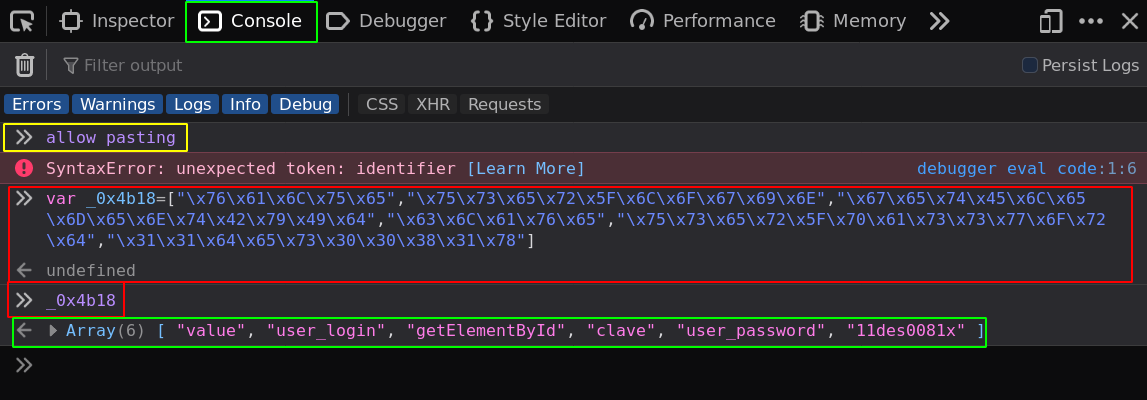Open the Style Editor tab
The width and height of the screenshot is (1147, 400).
point(539,21)
